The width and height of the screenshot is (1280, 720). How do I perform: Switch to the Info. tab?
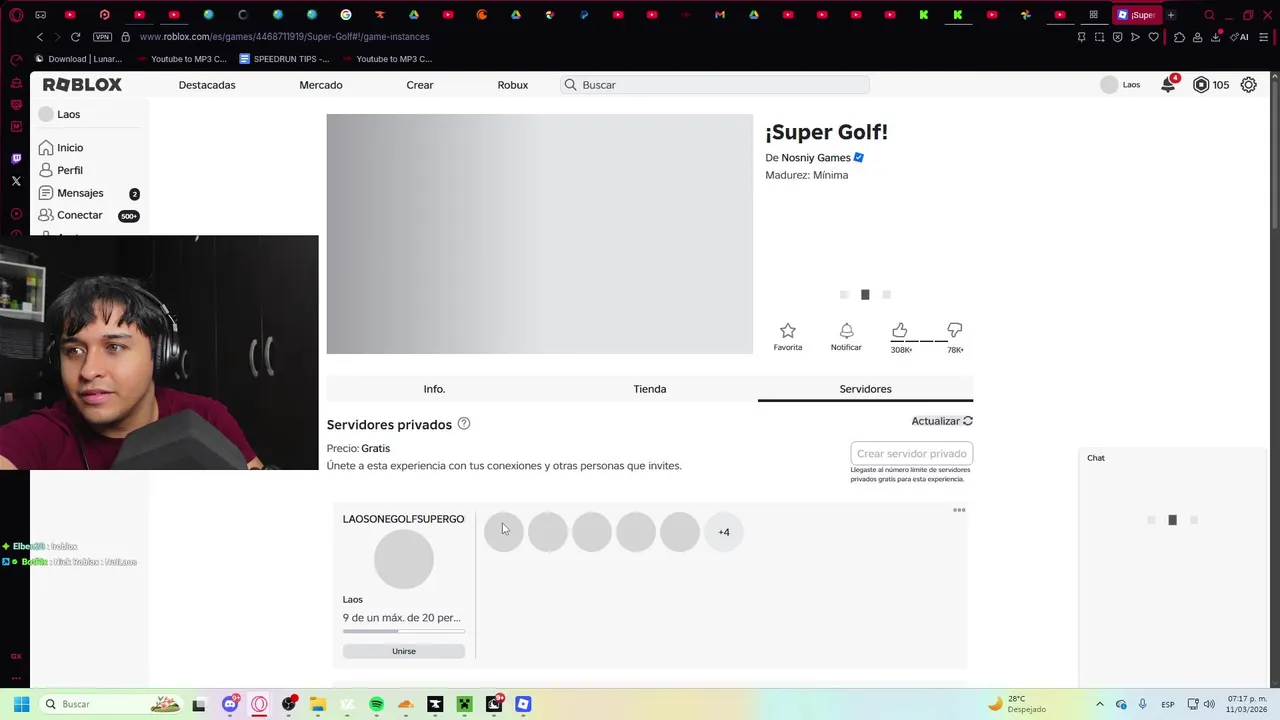pos(434,389)
